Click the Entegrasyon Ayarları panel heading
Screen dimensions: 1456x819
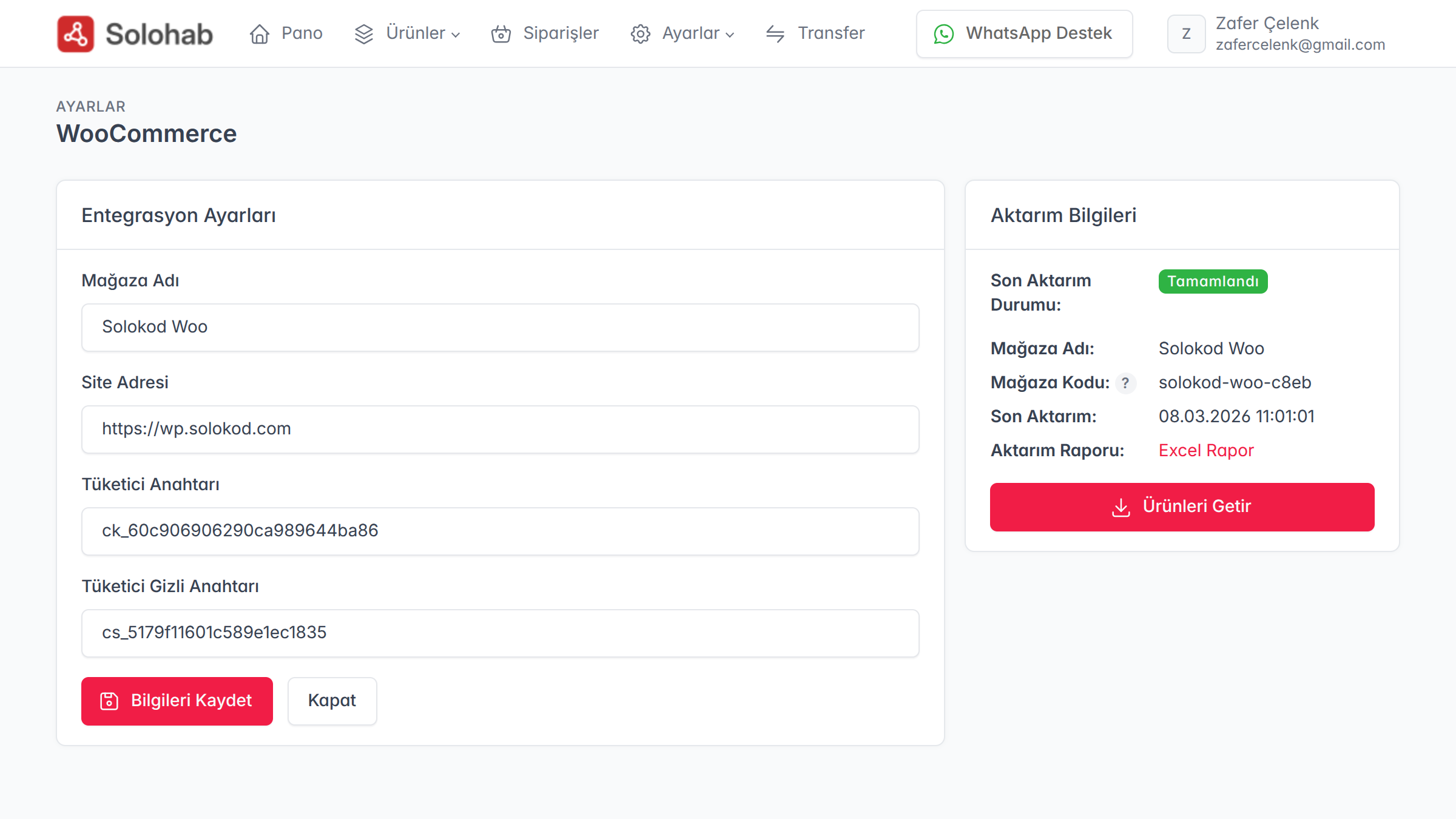(179, 215)
